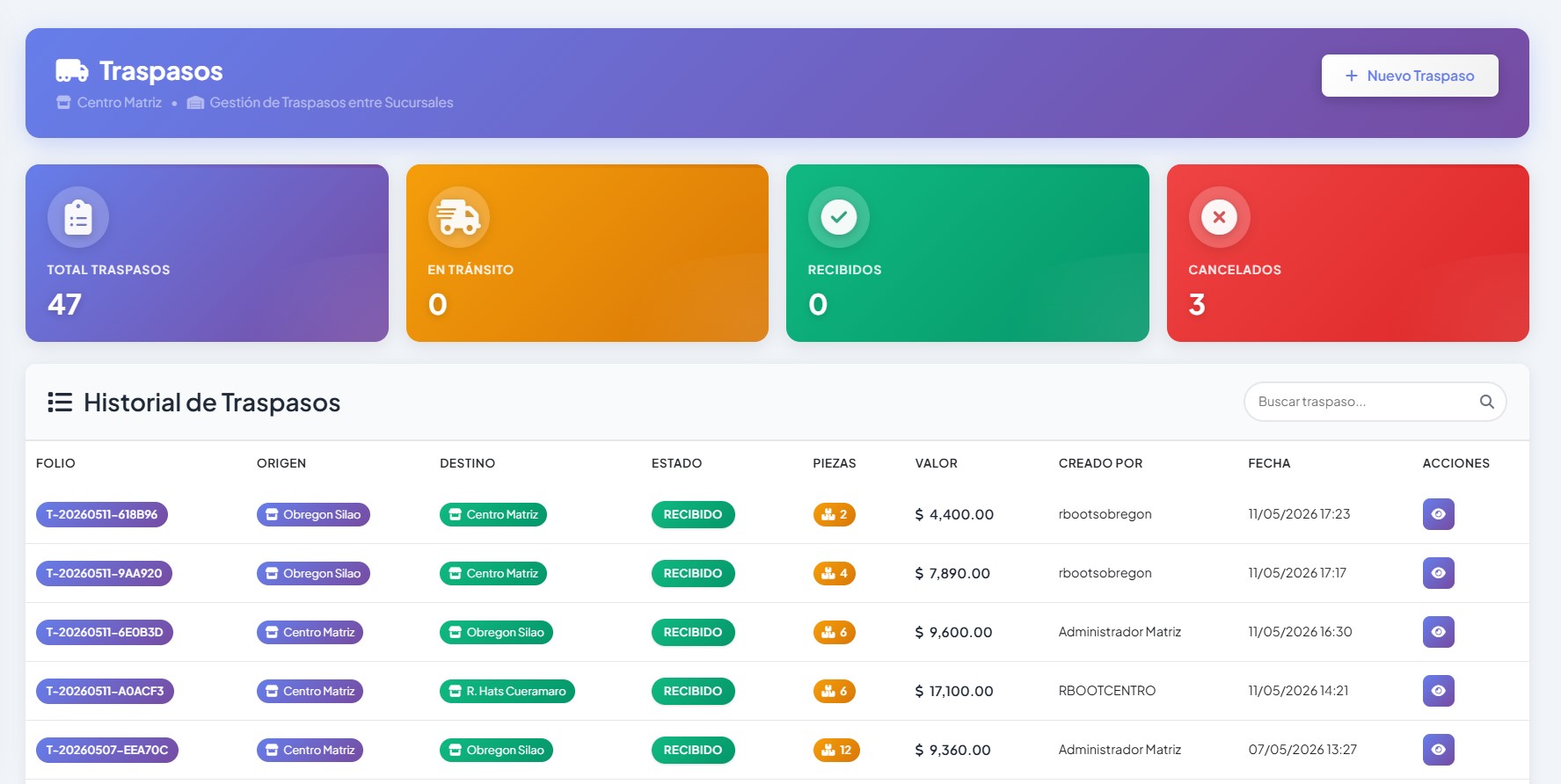View details of transfer T-20260511-618B96 via eye button
The height and width of the screenshot is (784, 1561).
pos(1439,514)
